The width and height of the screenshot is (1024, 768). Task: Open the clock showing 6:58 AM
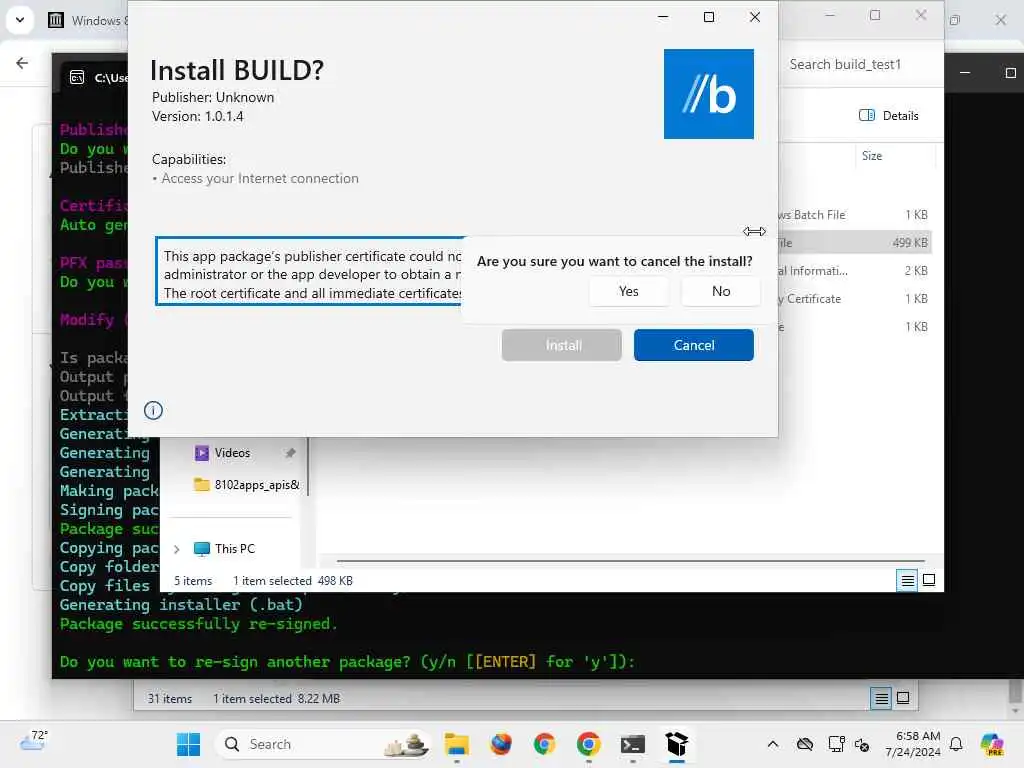912,744
